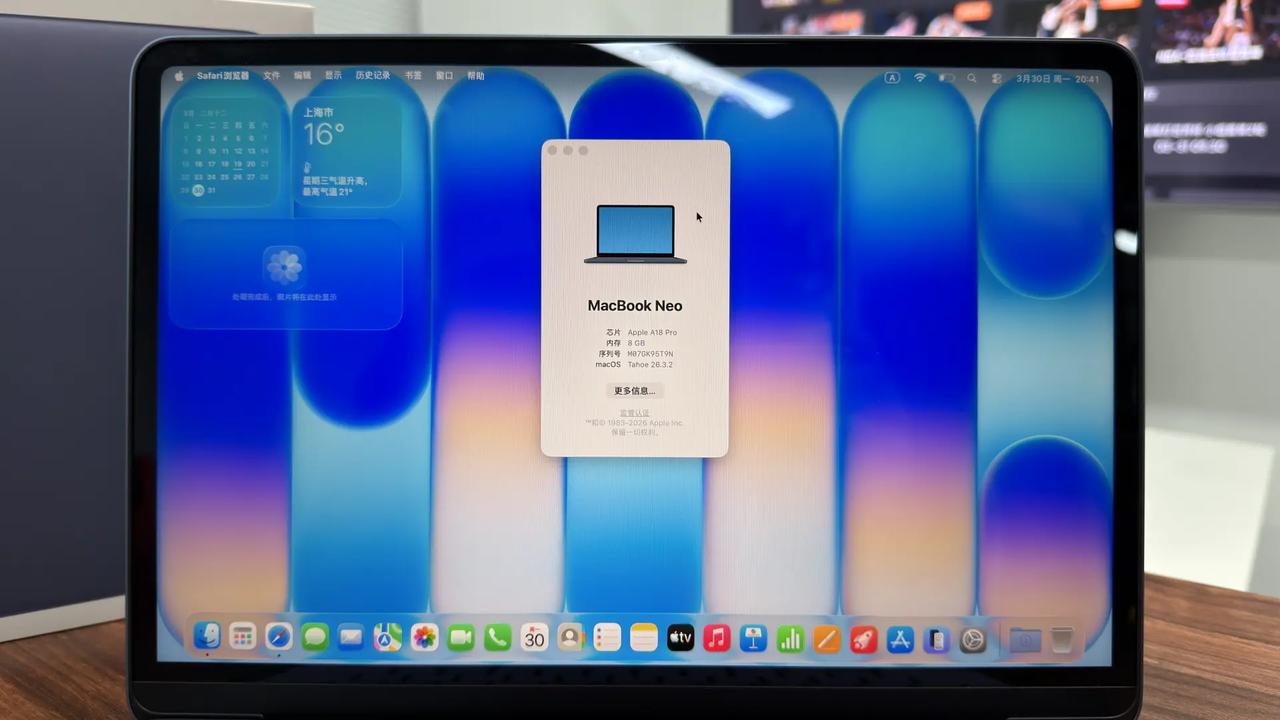Image resolution: width=1280 pixels, height=720 pixels.
Task: Open the yellow Notes app in Dock
Action: pos(644,637)
